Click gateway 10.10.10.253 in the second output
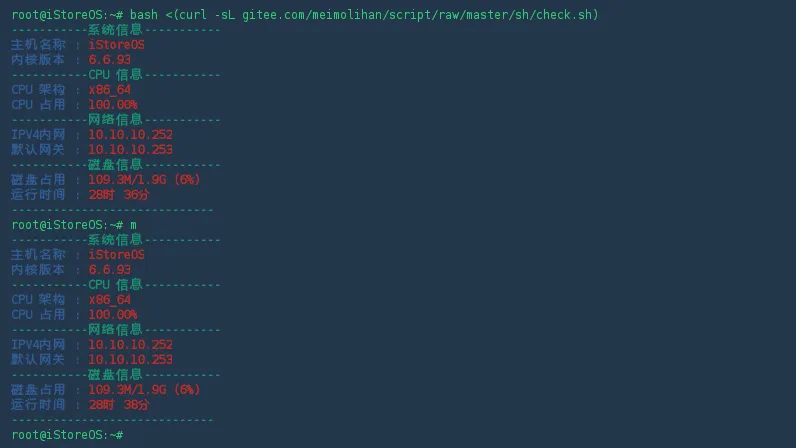 [130, 360]
